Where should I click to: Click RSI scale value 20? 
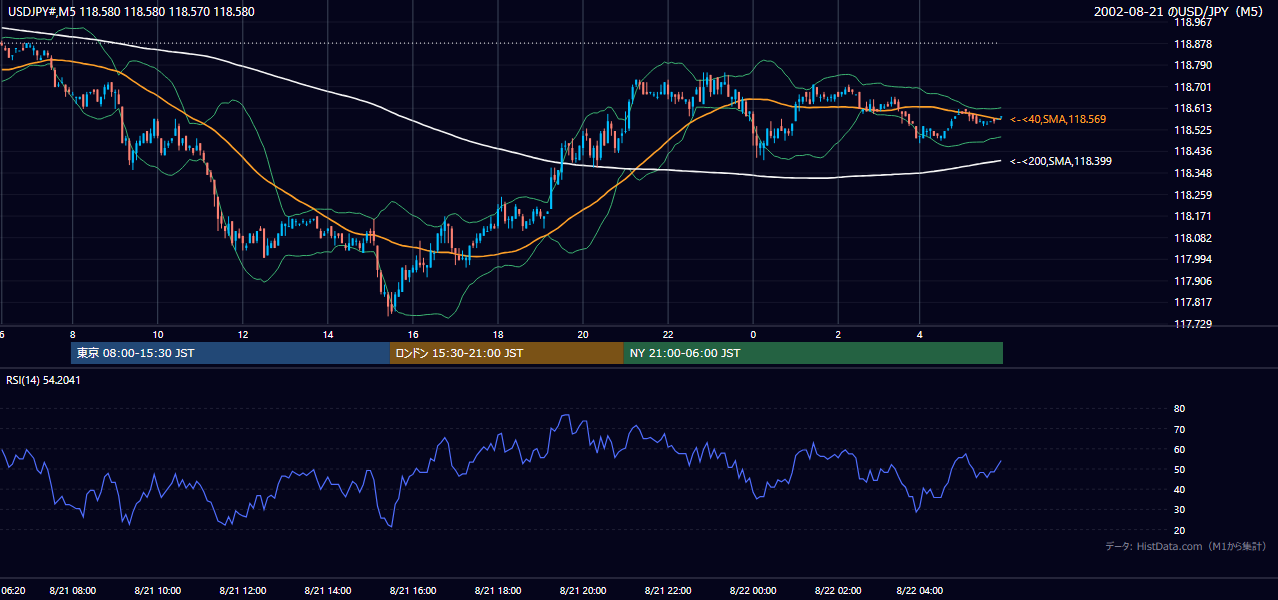pos(1179,530)
